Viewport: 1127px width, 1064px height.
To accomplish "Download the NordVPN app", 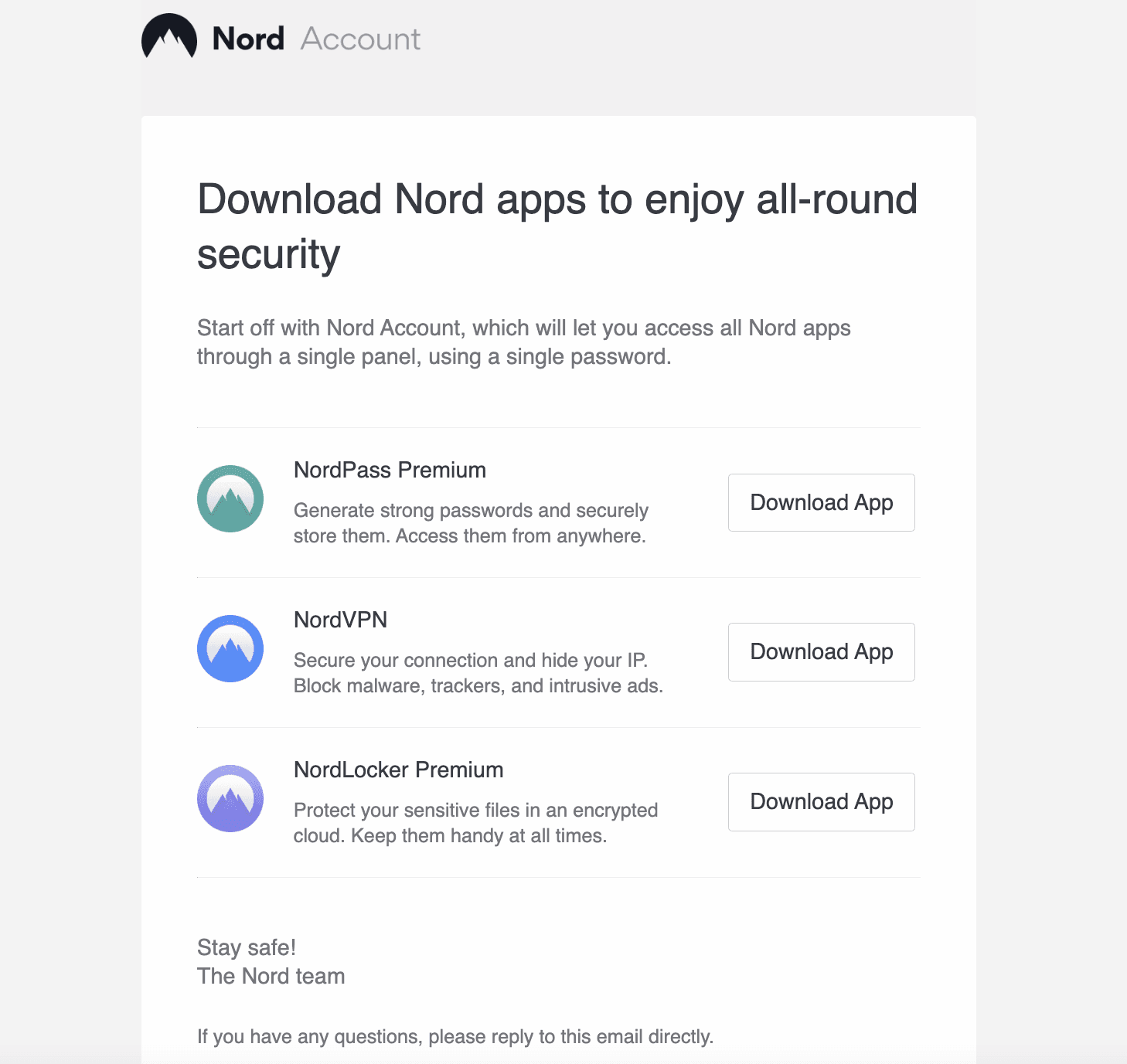I will (x=822, y=652).
